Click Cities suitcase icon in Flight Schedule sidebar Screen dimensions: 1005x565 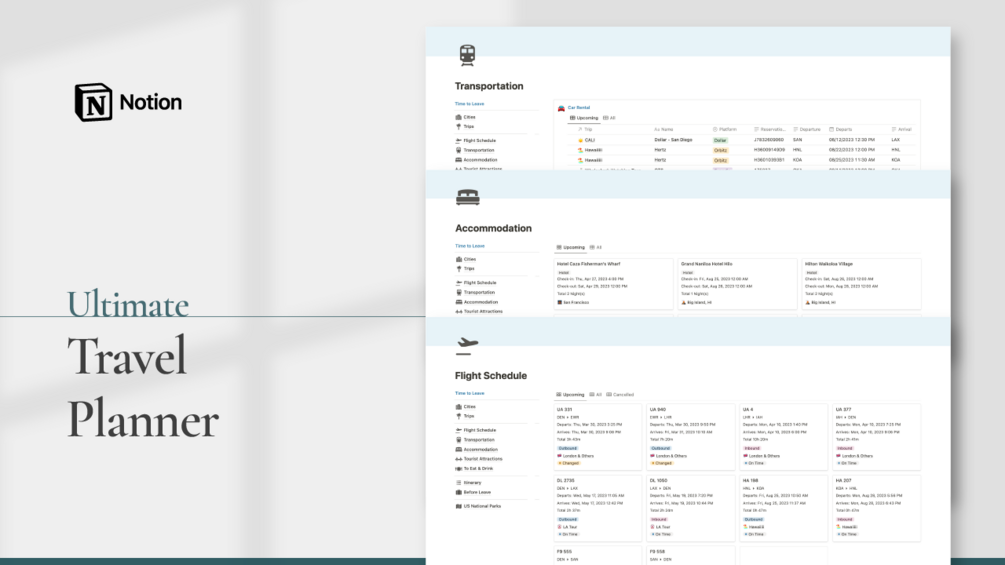458,407
